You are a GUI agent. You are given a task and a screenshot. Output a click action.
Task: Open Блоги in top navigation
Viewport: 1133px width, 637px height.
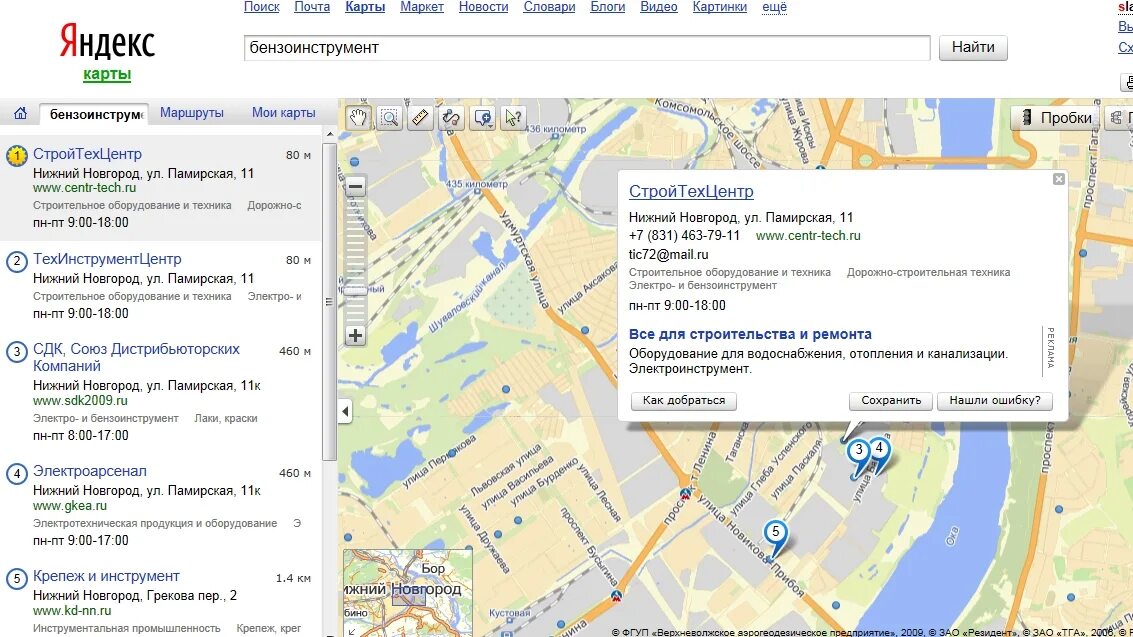pyautogui.click(x=608, y=6)
